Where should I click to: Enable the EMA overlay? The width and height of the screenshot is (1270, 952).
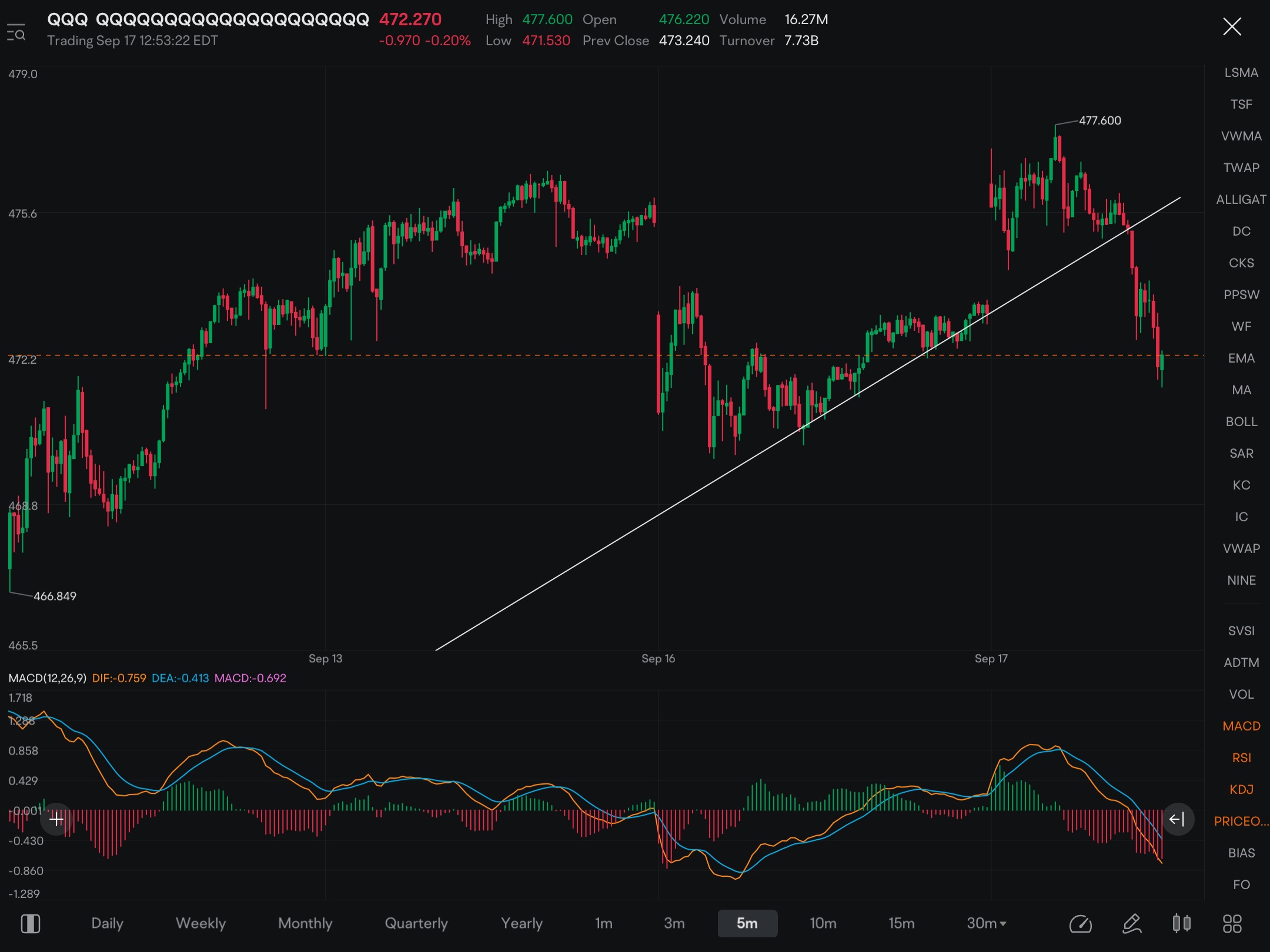click(1241, 358)
